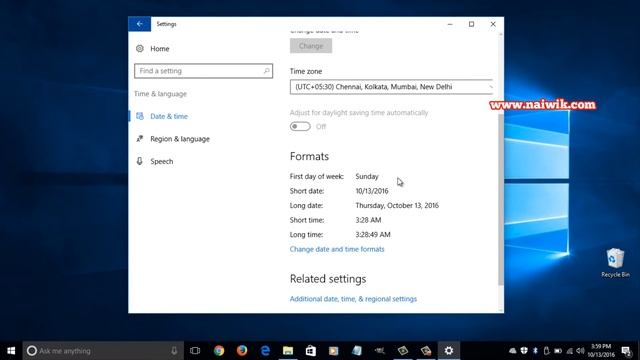Open the Time zone dropdown
The height and width of the screenshot is (360, 640).
tap(391, 87)
